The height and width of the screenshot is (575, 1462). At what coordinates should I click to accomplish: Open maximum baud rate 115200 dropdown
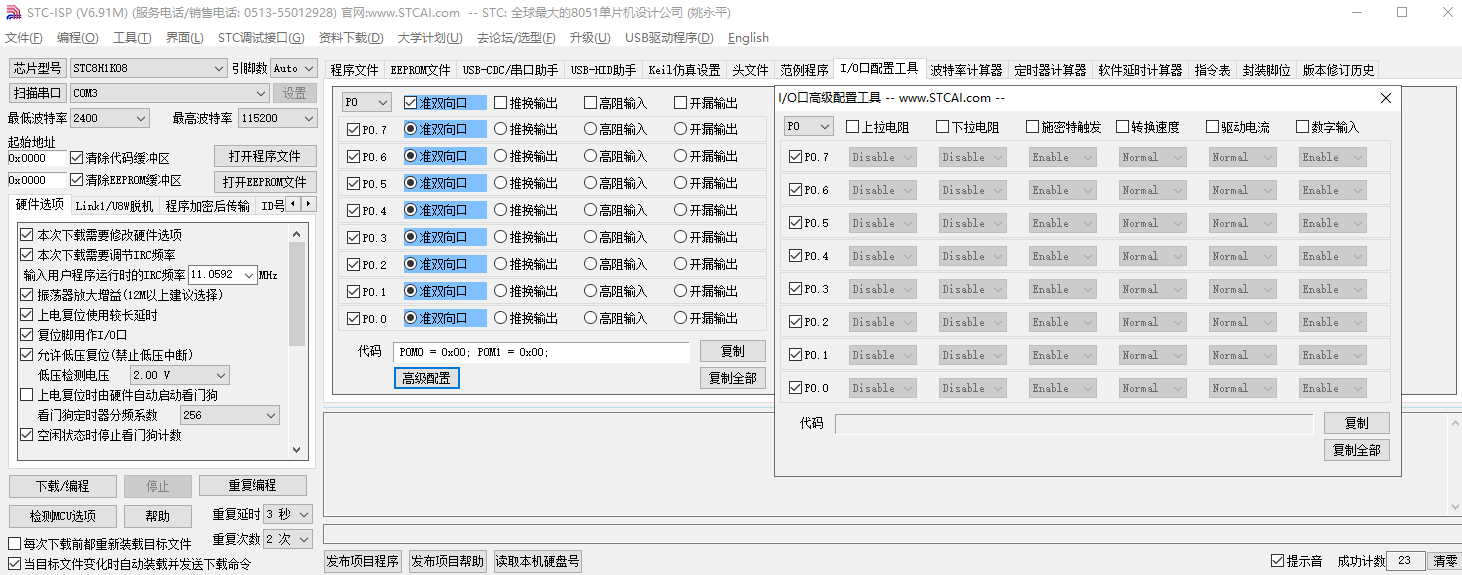click(276, 118)
